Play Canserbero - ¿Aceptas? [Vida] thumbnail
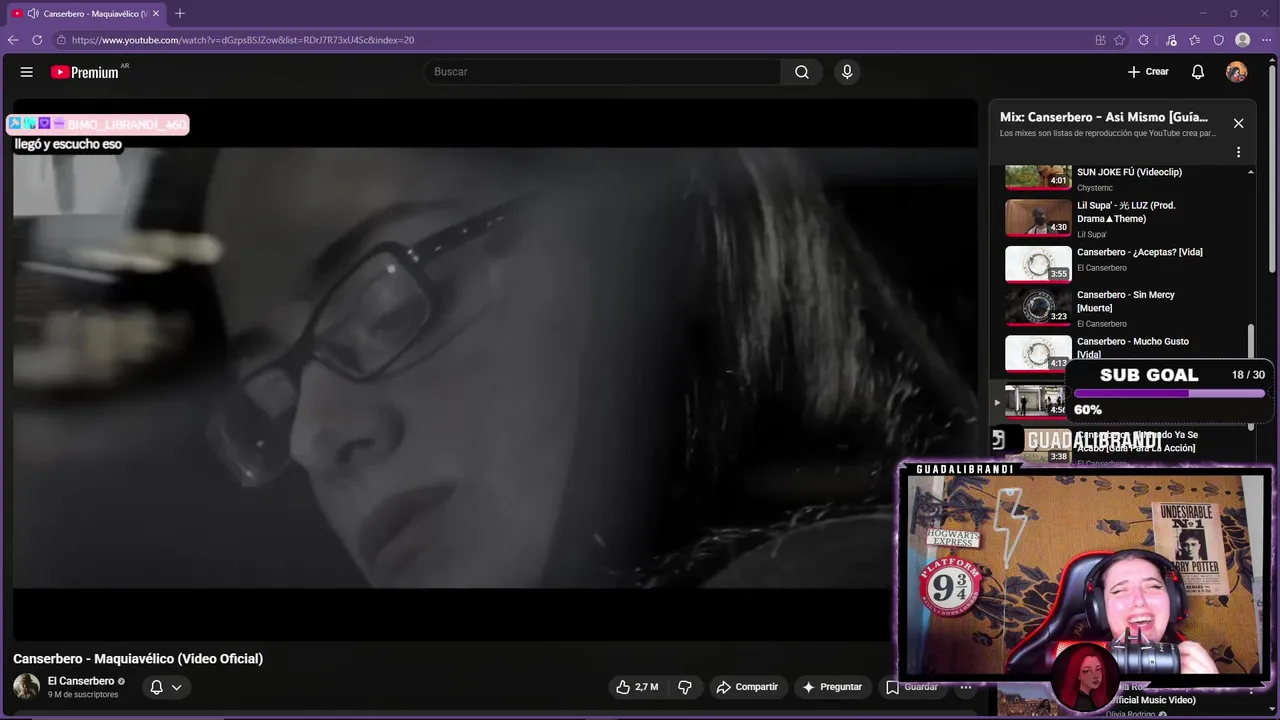Image resolution: width=1280 pixels, height=720 pixels. coord(1038,264)
